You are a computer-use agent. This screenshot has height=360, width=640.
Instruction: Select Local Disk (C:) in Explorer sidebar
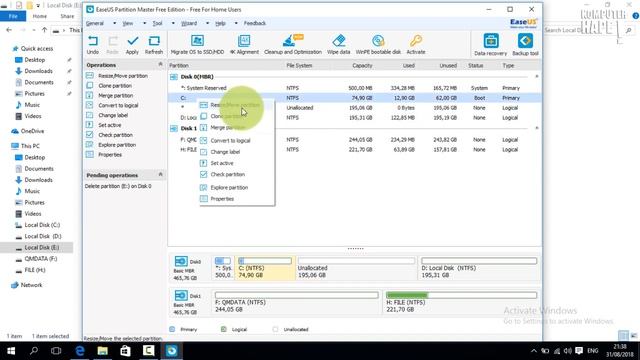[x=42, y=225]
